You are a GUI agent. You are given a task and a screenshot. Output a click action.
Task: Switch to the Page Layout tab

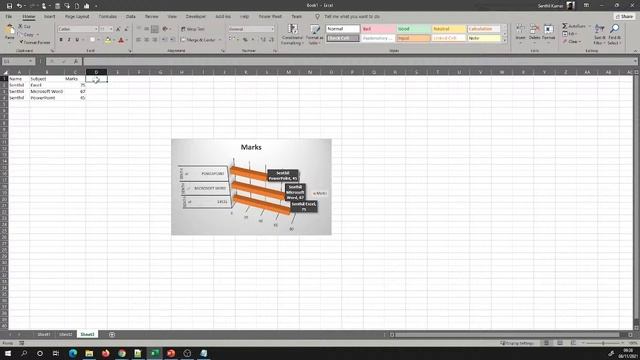tap(77, 17)
